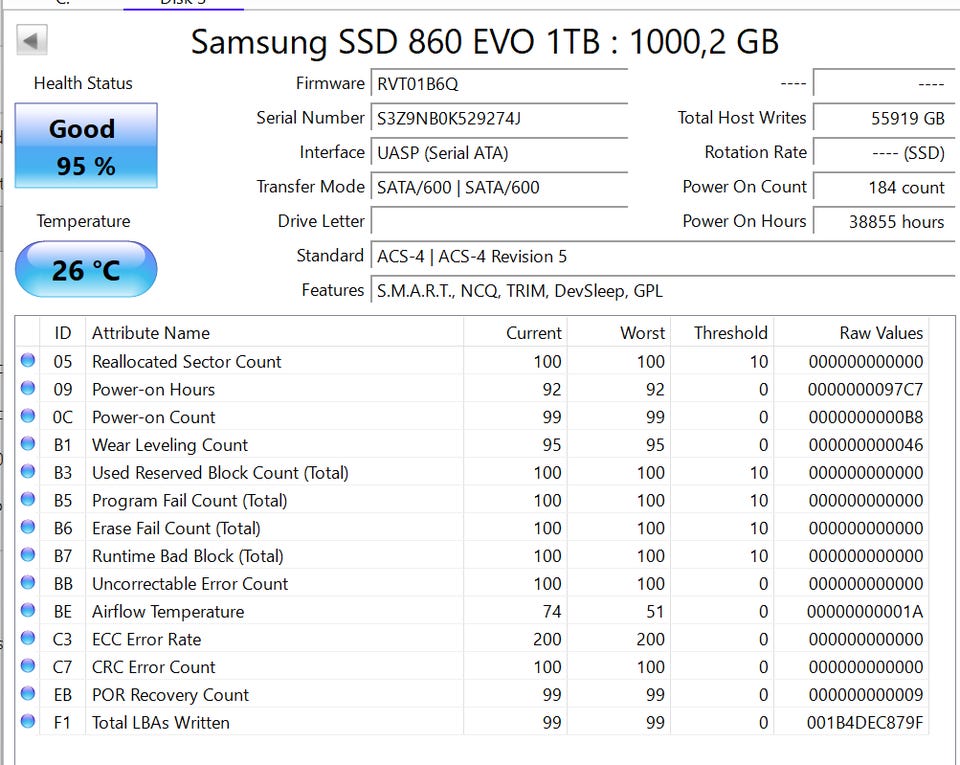Select the Power-on Hours attribute name

tap(153, 389)
